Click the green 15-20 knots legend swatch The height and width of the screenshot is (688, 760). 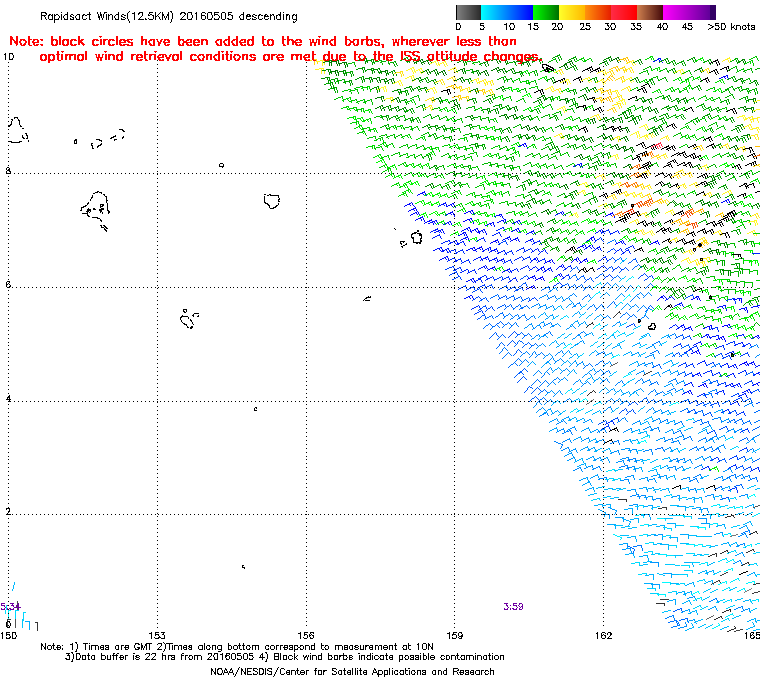tap(546, 12)
